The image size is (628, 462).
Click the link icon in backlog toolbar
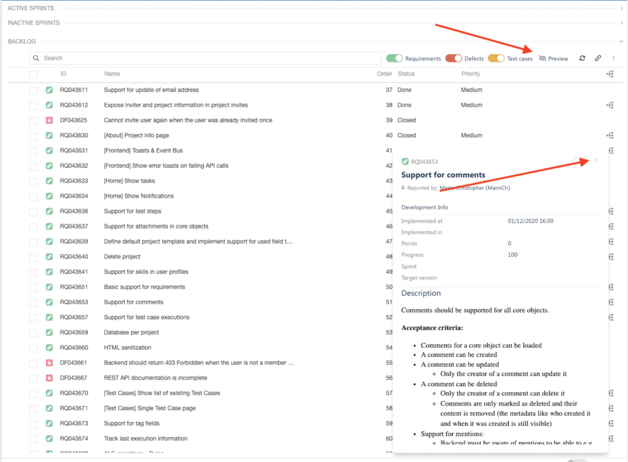tap(598, 59)
